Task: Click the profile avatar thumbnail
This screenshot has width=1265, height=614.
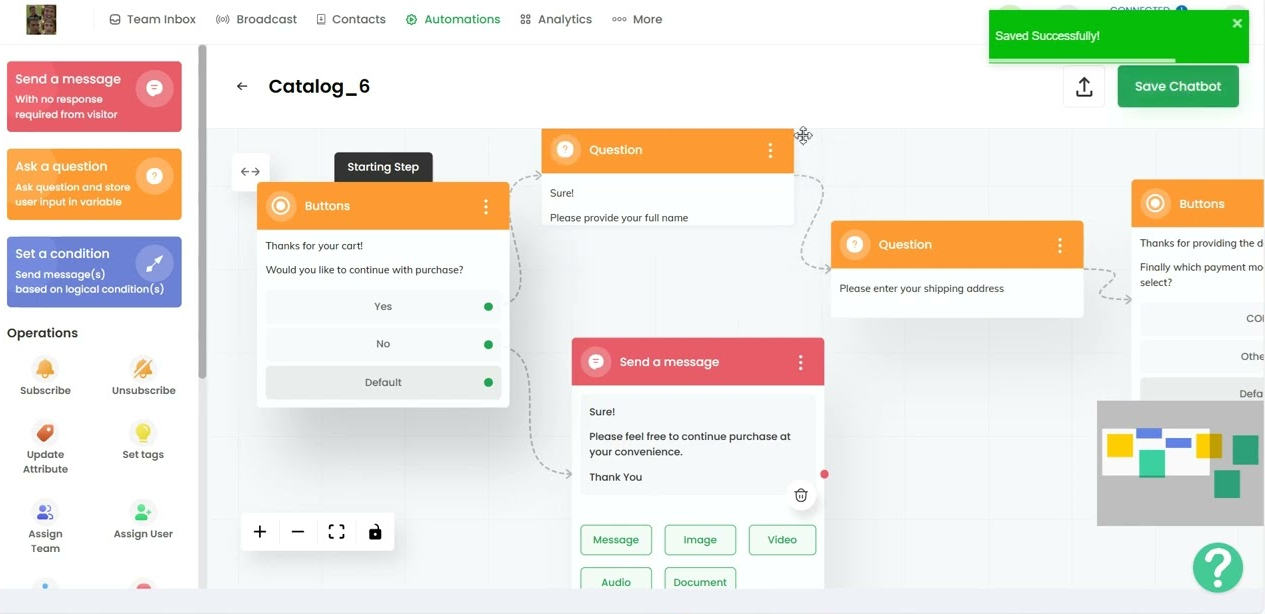Action: [41, 19]
